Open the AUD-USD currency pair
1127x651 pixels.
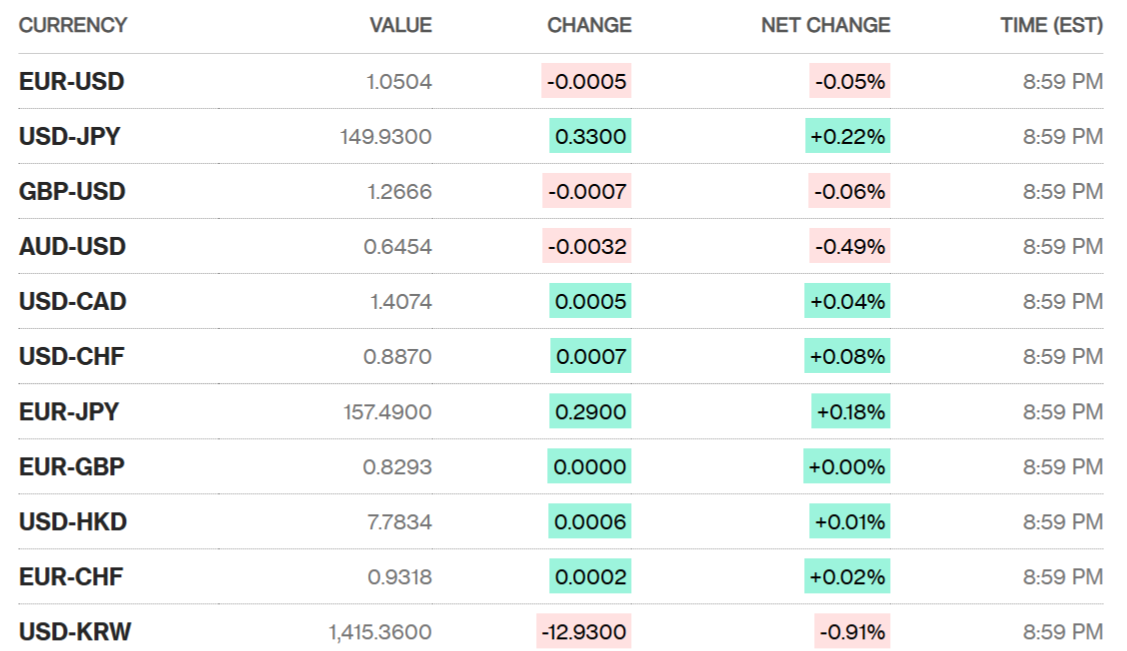[72, 247]
